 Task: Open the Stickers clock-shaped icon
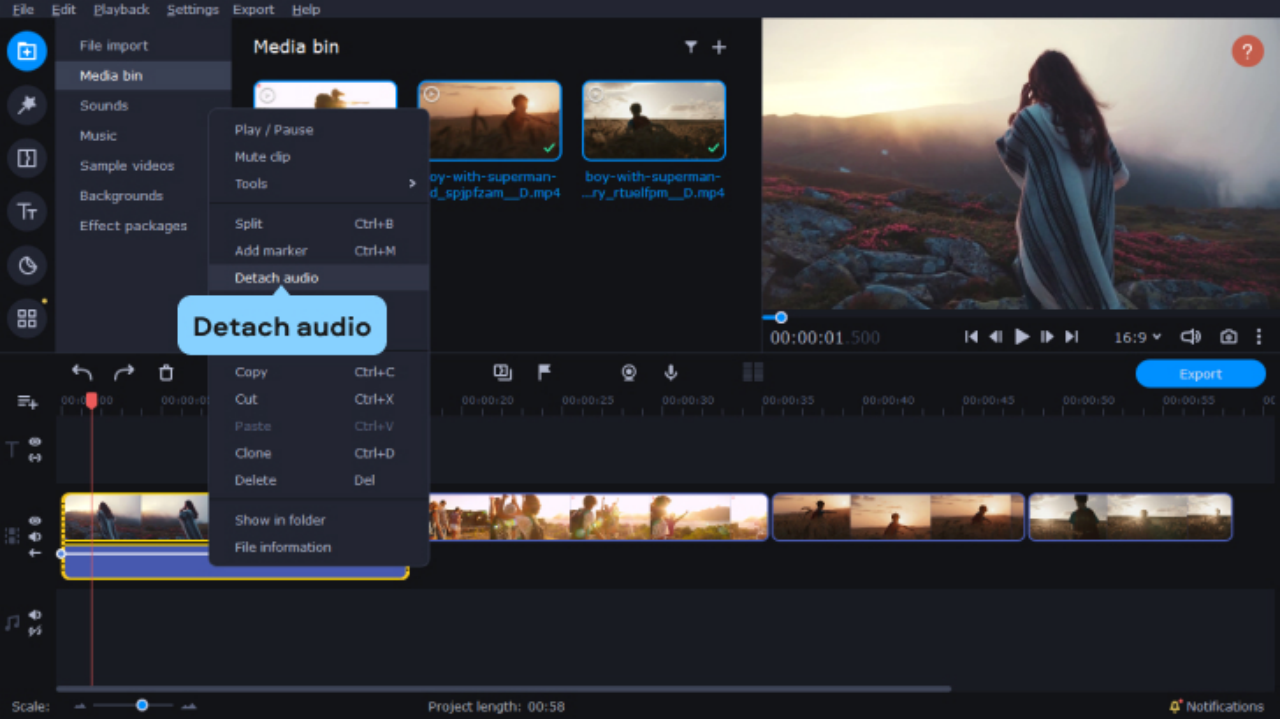(27, 265)
